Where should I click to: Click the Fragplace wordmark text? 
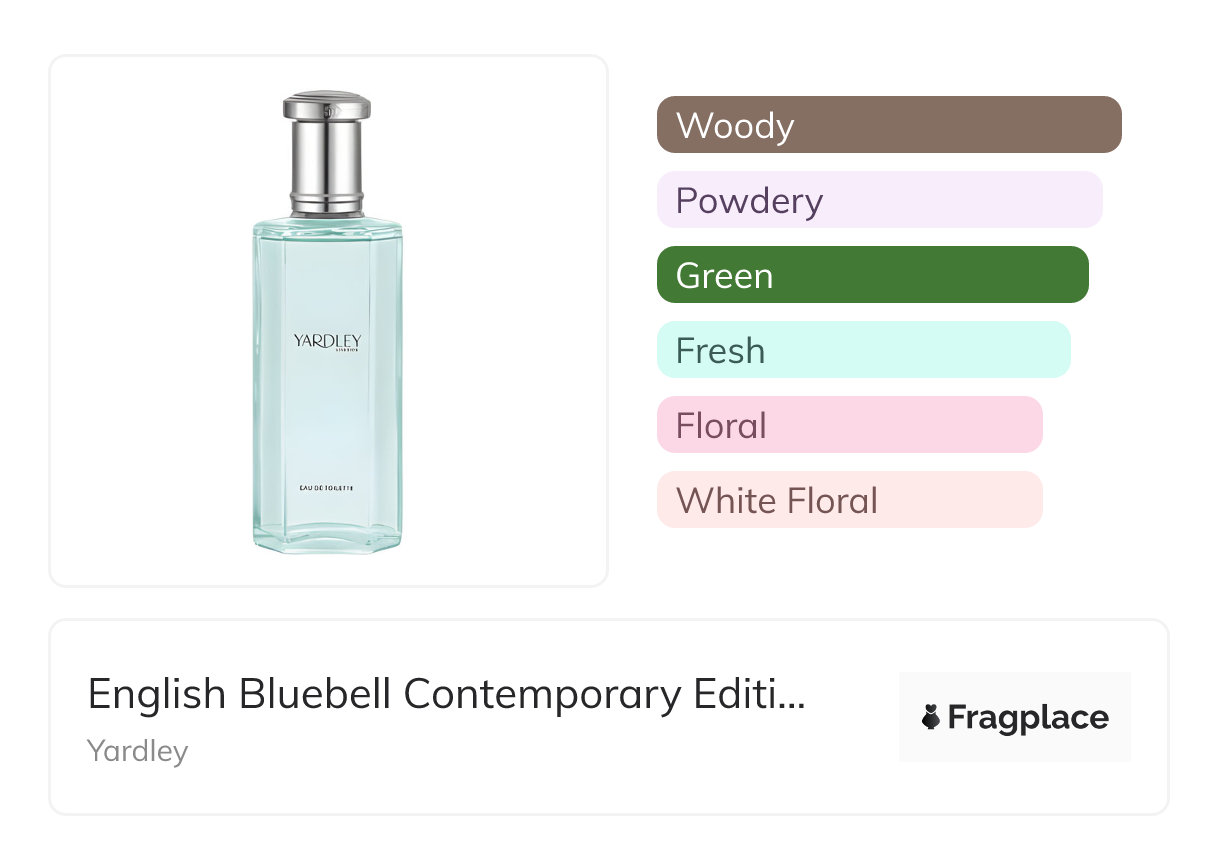pyautogui.click(x=1028, y=718)
